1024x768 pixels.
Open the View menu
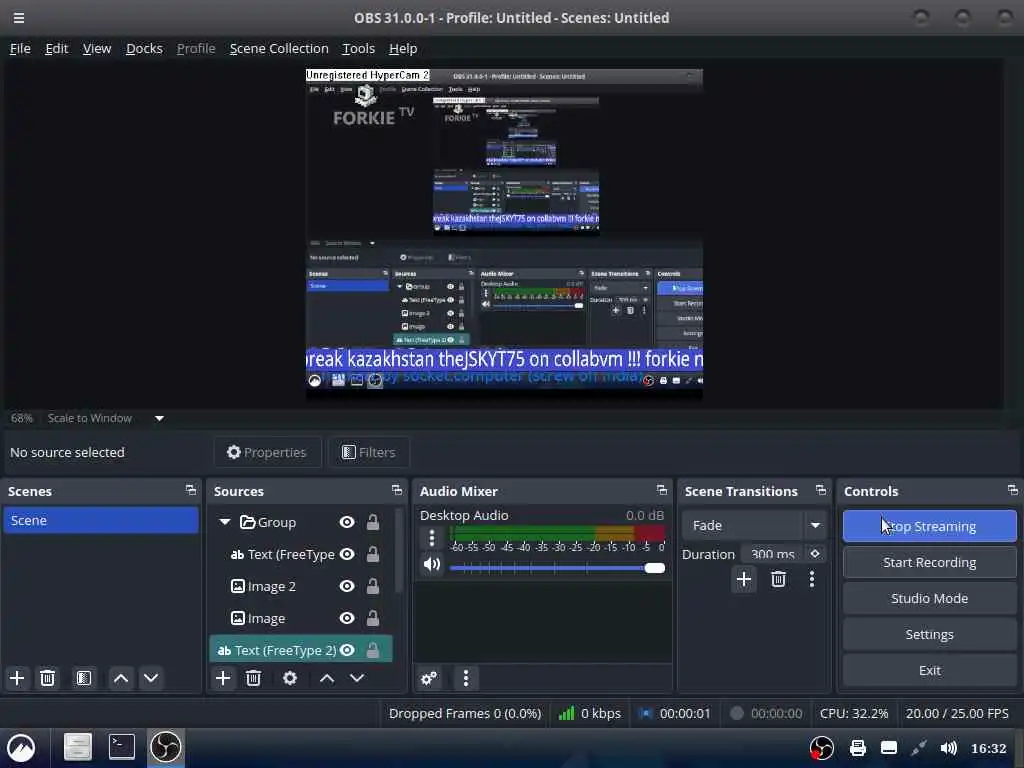[97, 48]
